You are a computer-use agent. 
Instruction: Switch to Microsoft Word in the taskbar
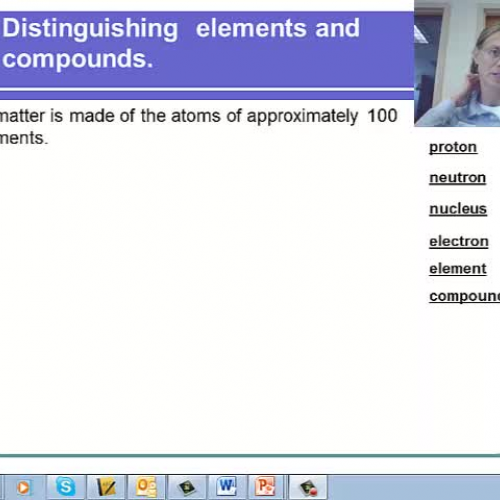coord(227,487)
